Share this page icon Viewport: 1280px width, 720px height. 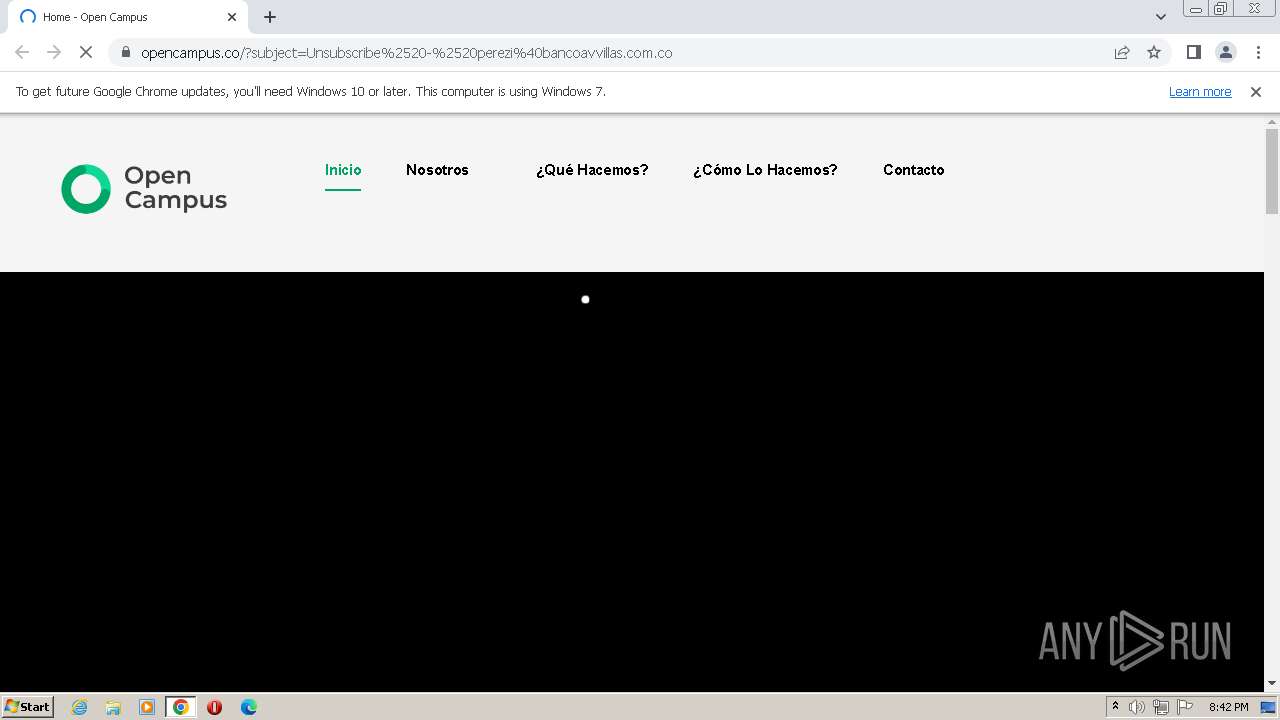(1122, 52)
